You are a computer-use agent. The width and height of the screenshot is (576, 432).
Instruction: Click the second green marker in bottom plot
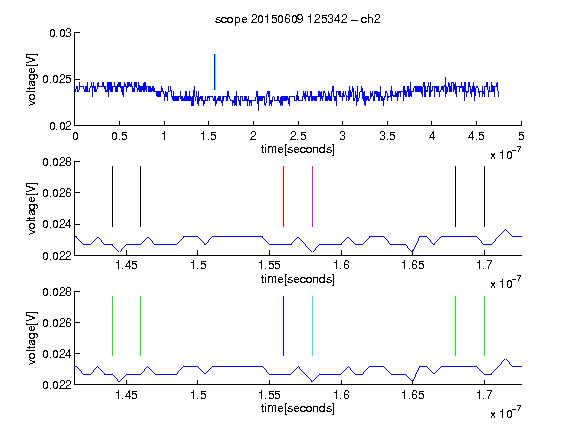140,326
